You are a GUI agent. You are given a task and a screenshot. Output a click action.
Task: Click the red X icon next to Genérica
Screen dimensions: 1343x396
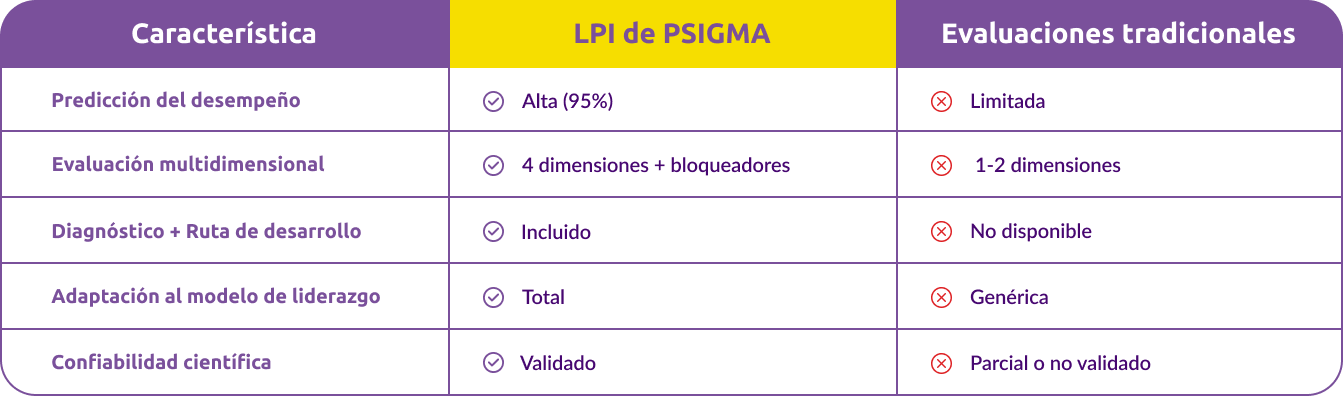tap(941, 297)
